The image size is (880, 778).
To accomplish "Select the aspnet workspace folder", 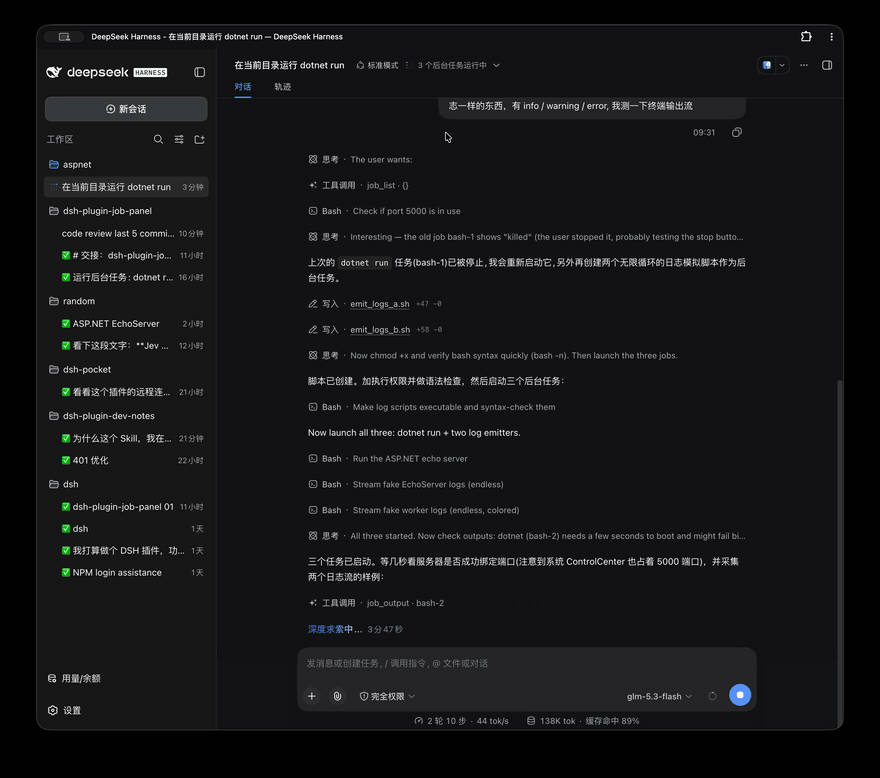I will tap(126, 164).
